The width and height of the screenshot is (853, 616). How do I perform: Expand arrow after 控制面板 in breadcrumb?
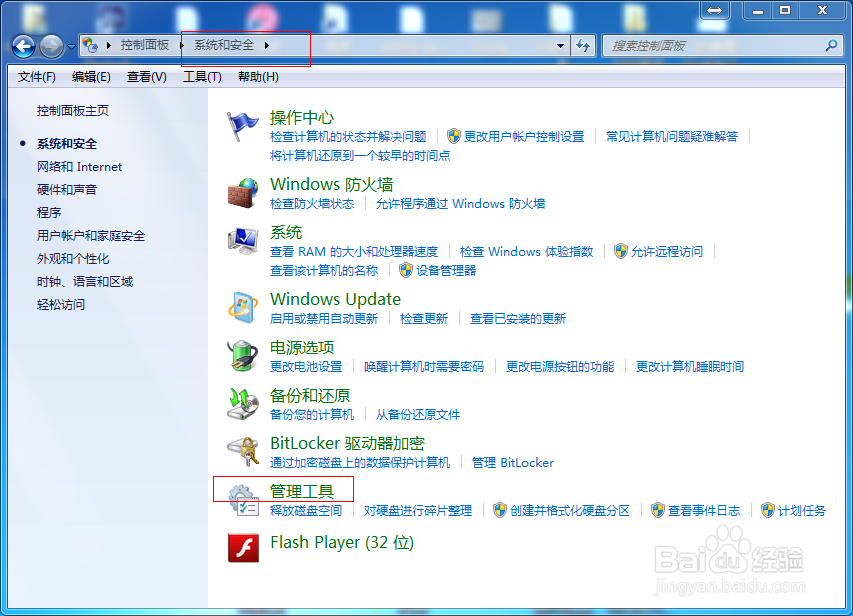point(182,46)
